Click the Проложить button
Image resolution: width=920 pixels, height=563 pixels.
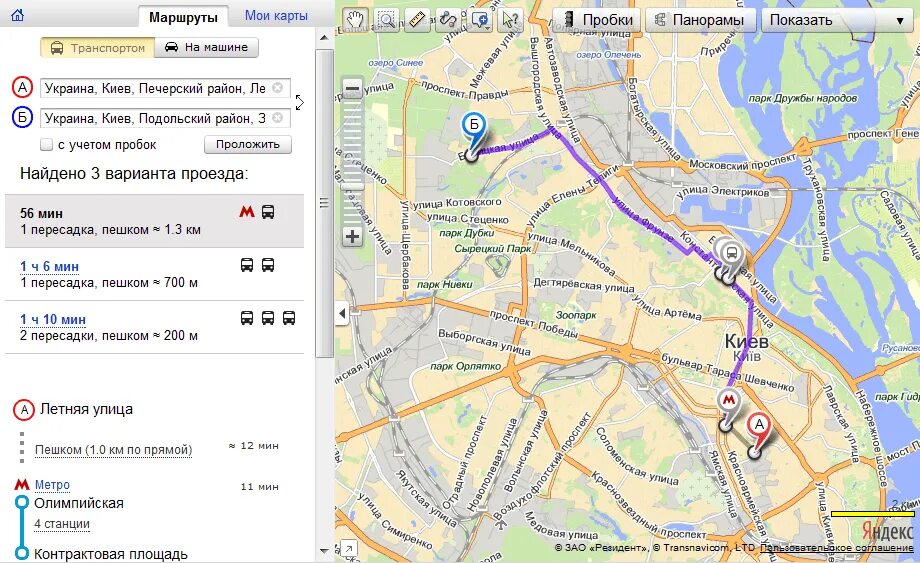(248, 144)
